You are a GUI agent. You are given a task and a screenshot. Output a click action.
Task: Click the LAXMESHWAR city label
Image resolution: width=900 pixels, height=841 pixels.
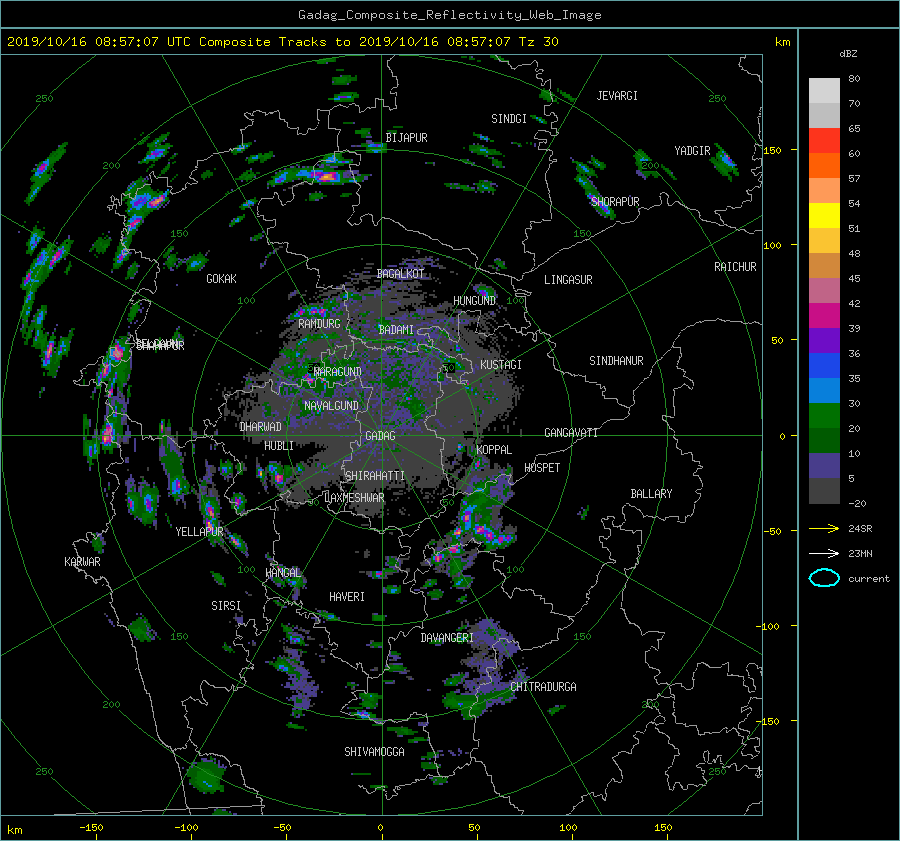354,498
